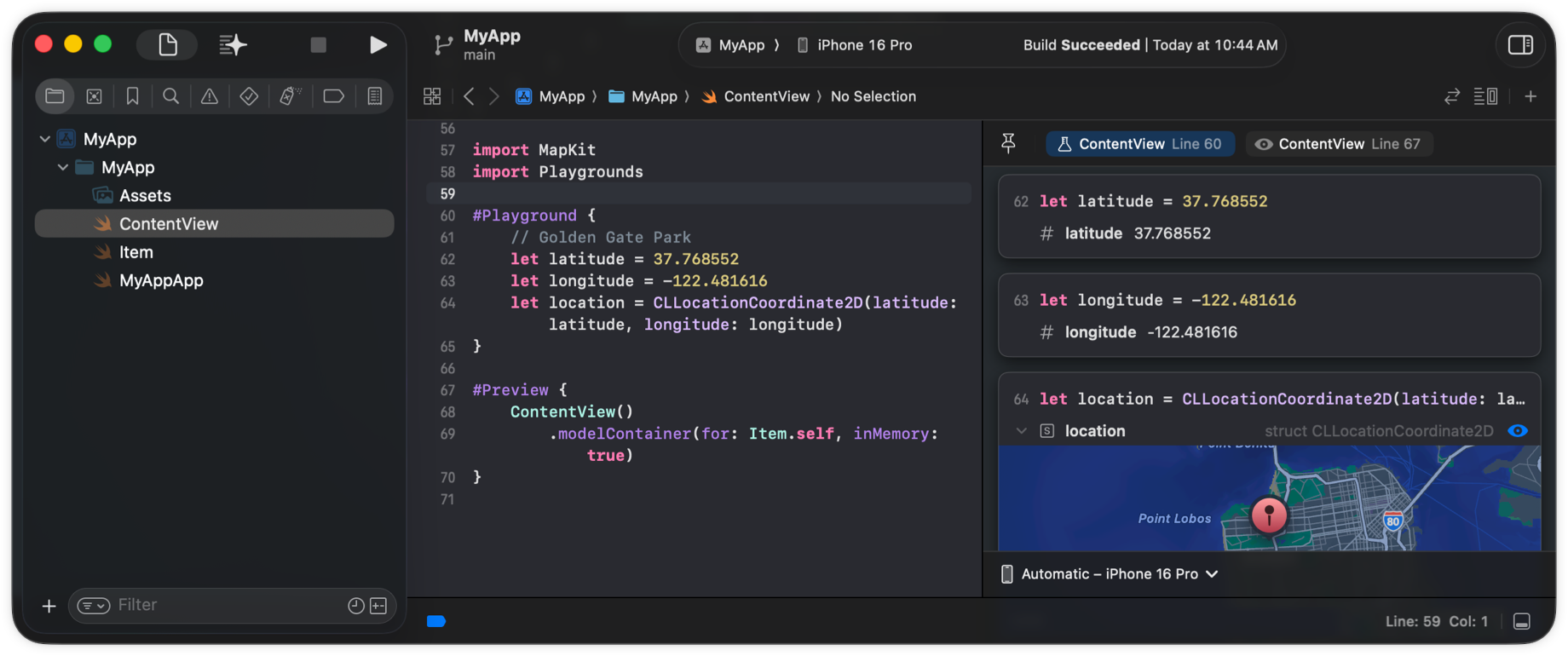
Task: Show only recent files filter
Action: pyautogui.click(x=356, y=606)
